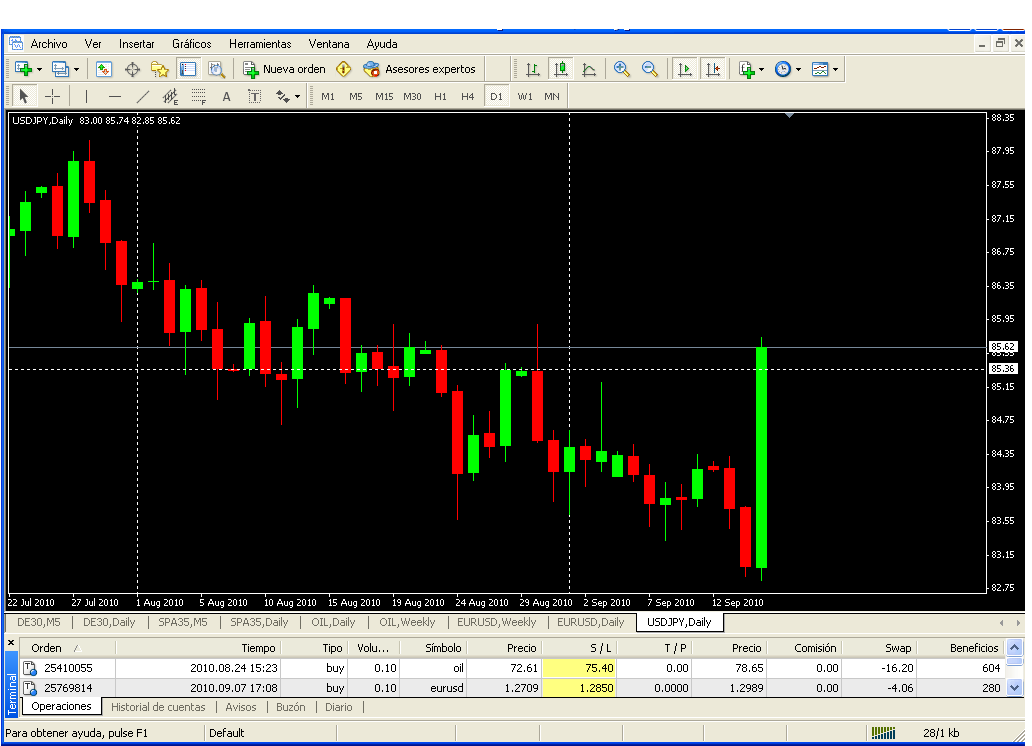Open the Navigator folder-star icon

(x=159, y=69)
